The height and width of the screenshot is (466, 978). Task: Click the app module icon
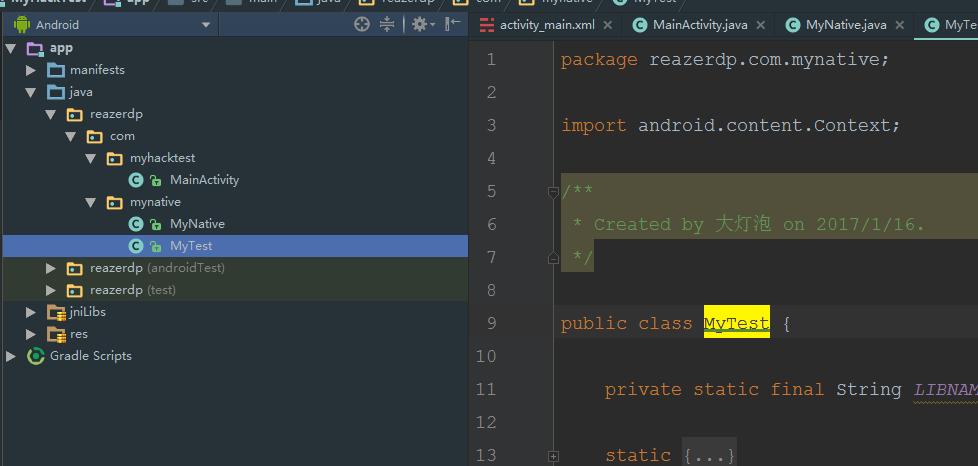coord(35,49)
